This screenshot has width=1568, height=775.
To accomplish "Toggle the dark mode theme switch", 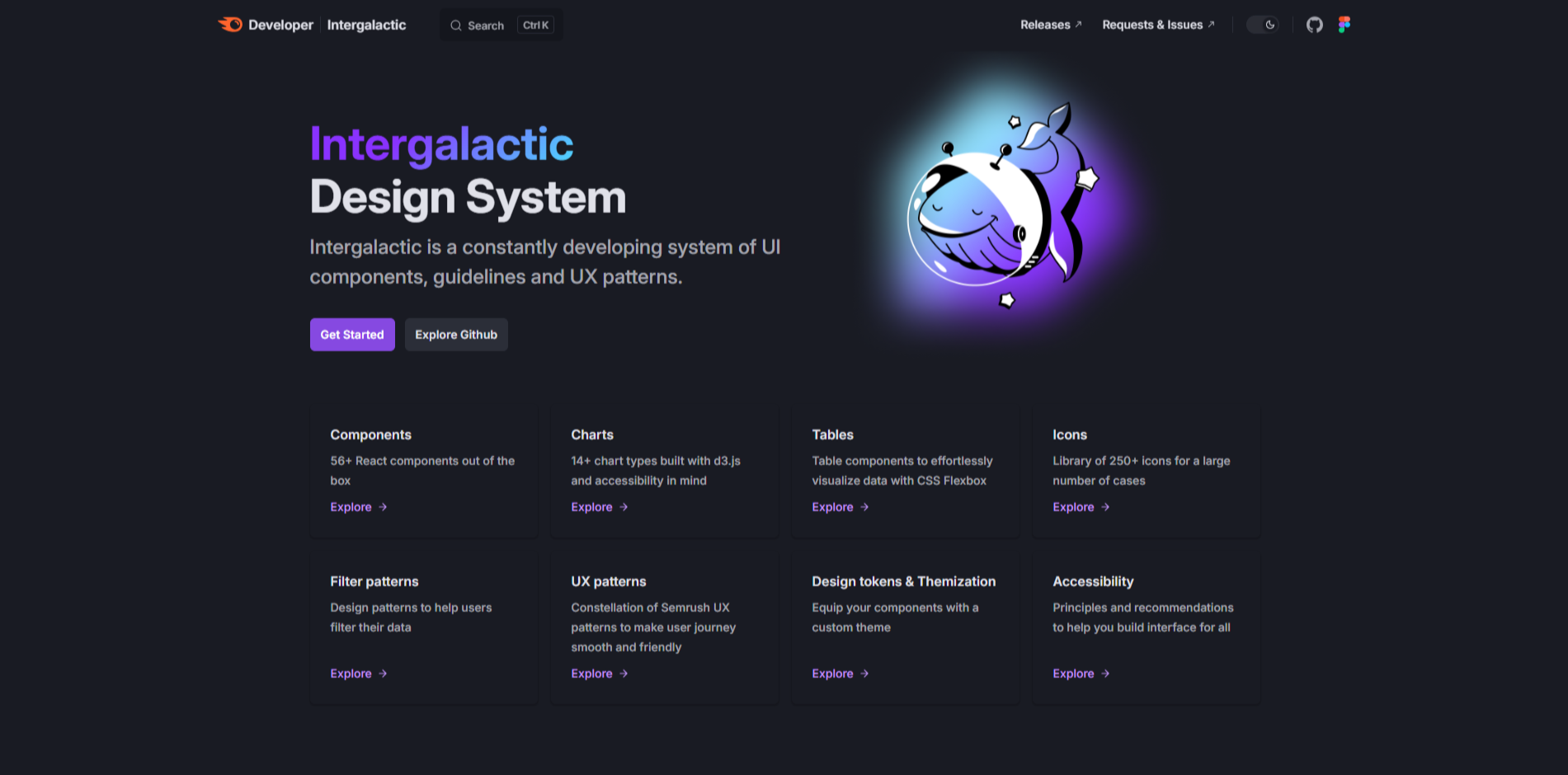I will tap(1262, 25).
